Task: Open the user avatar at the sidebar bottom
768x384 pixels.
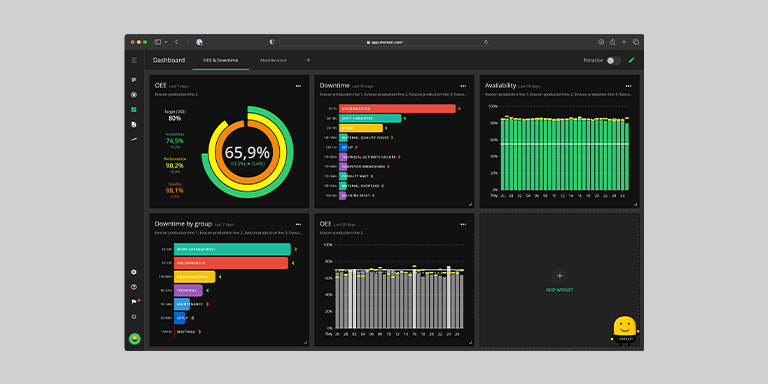Action: point(134,338)
